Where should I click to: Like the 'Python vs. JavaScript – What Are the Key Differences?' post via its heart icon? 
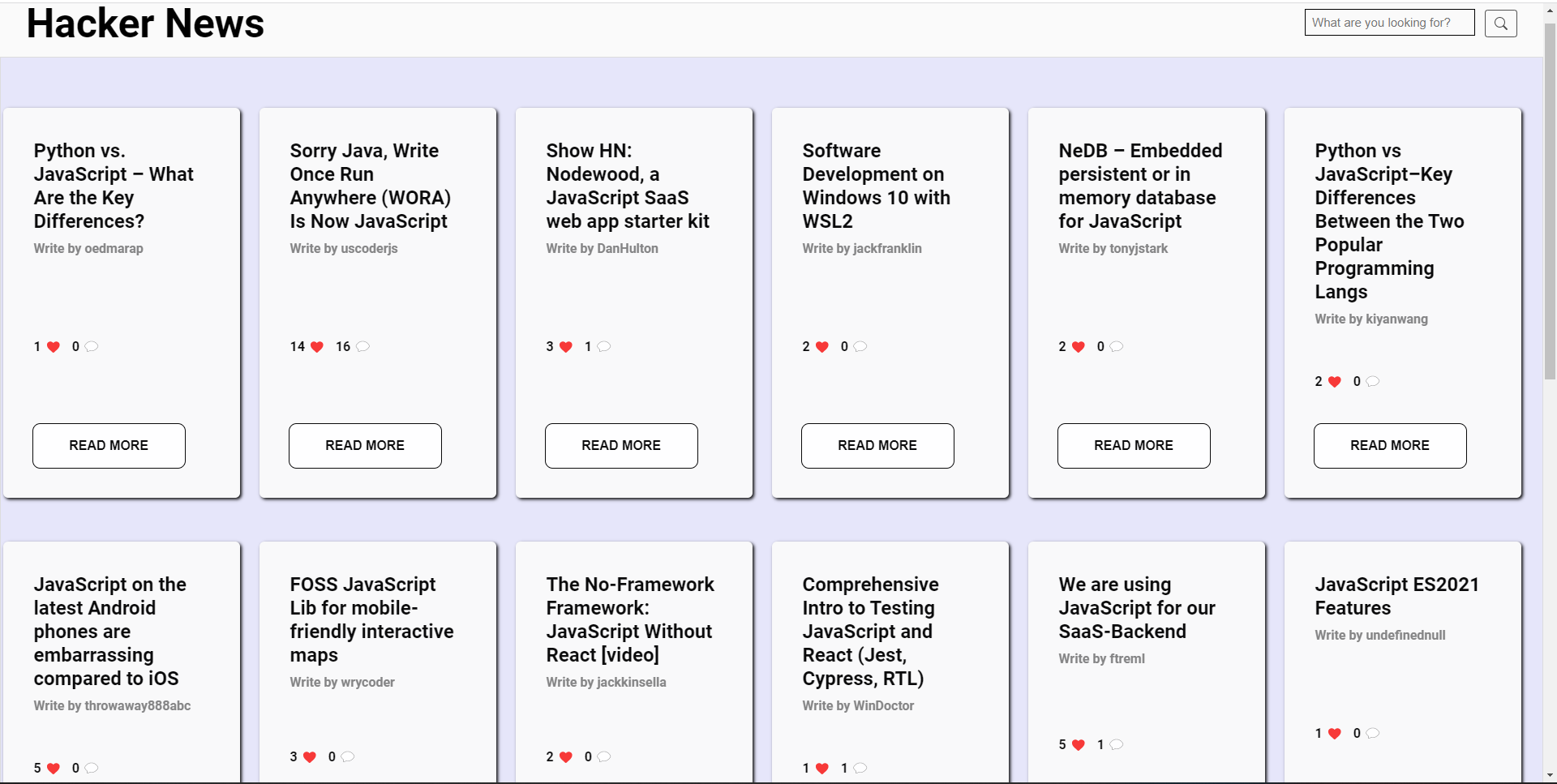[54, 347]
